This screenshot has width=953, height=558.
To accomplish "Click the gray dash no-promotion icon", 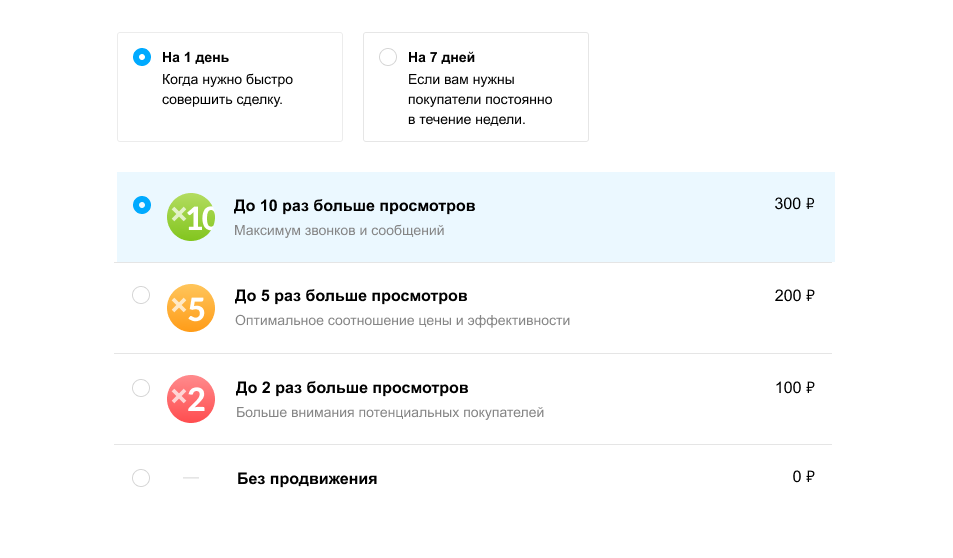I will tap(191, 479).
